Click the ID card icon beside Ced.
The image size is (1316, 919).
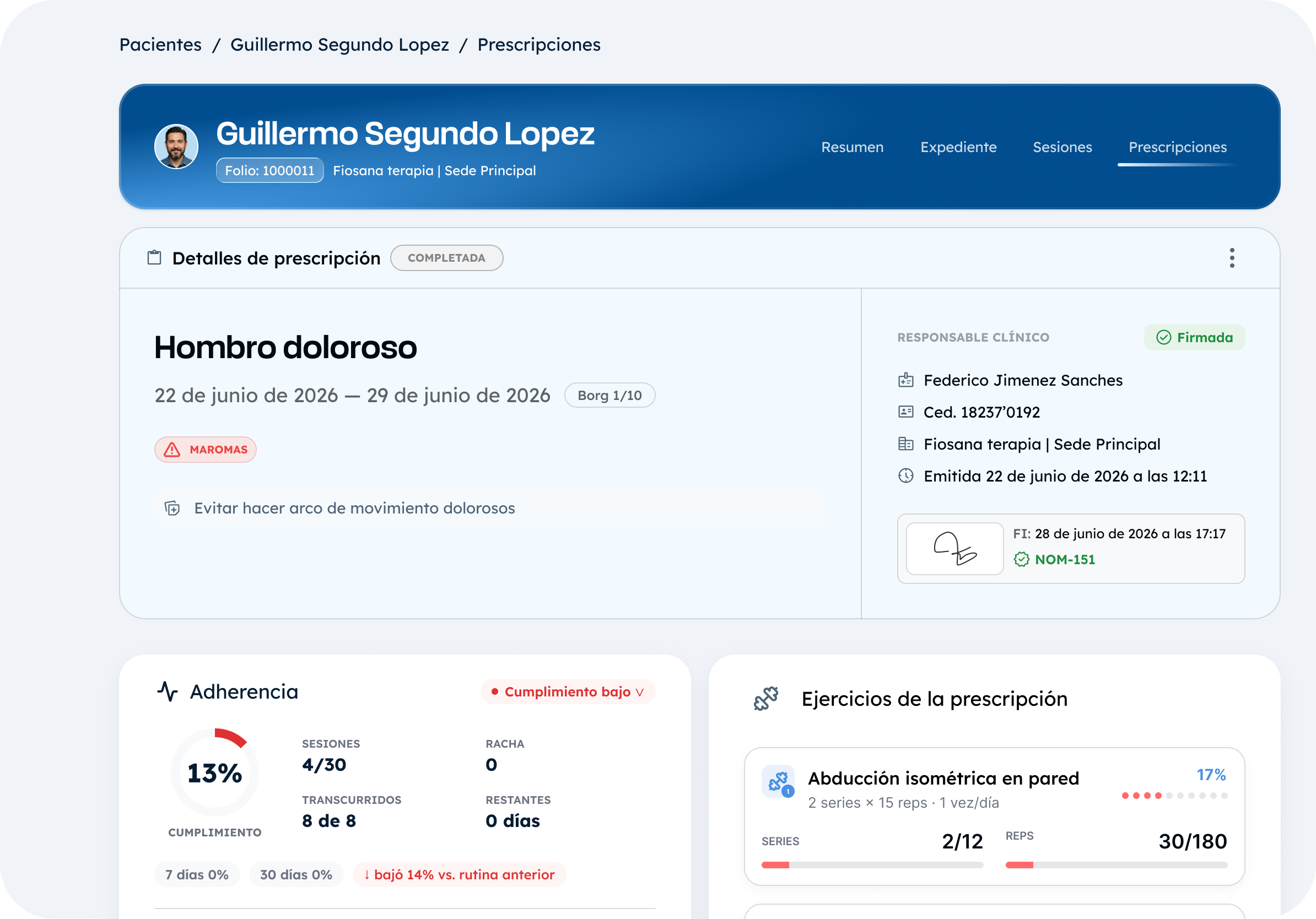click(x=905, y=412)
